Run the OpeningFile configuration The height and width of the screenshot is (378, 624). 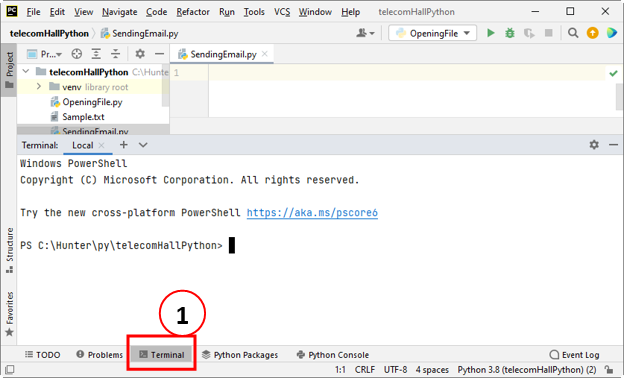coord(491,33)
